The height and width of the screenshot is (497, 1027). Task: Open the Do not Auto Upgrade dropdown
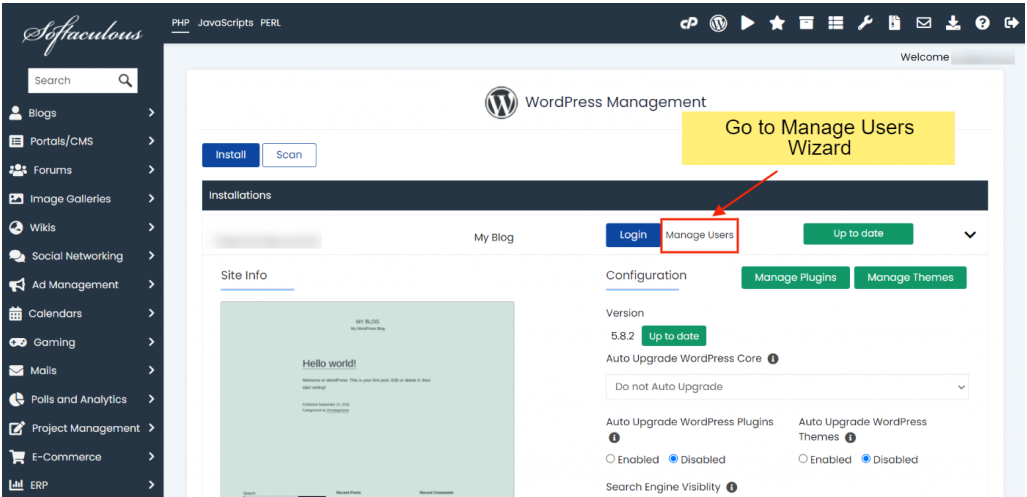tap(787, 387)
